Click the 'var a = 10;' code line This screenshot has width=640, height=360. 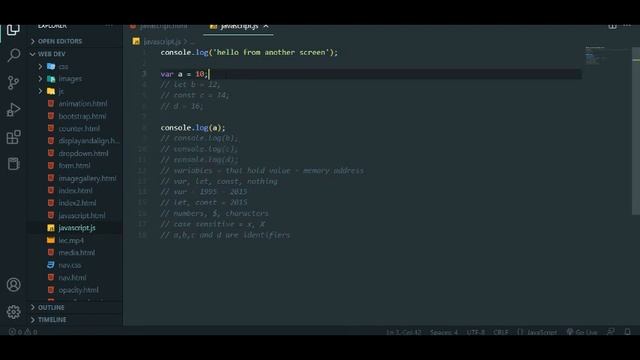pos(184,74)
